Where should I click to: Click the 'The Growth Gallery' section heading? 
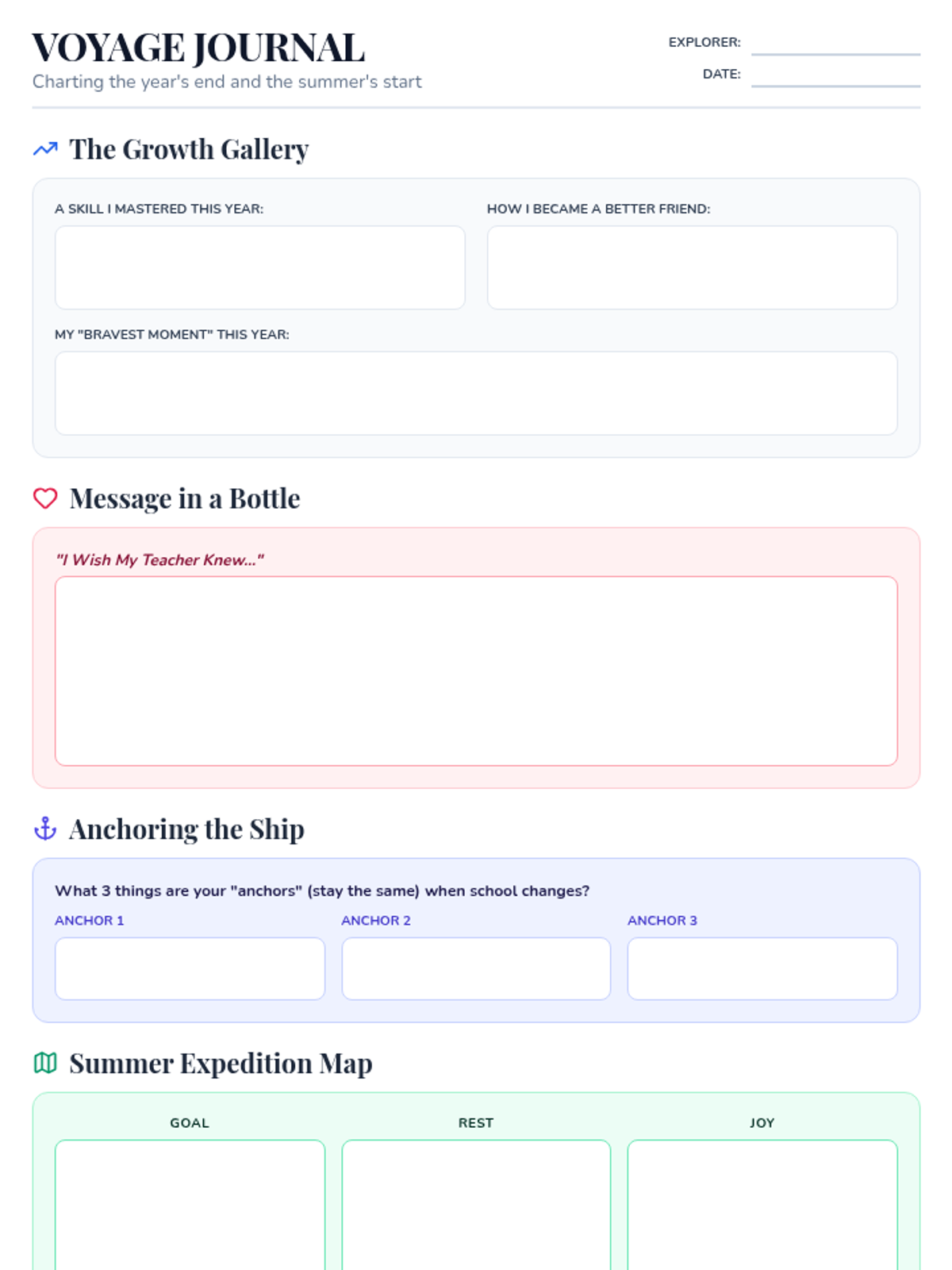click(189, 149)
